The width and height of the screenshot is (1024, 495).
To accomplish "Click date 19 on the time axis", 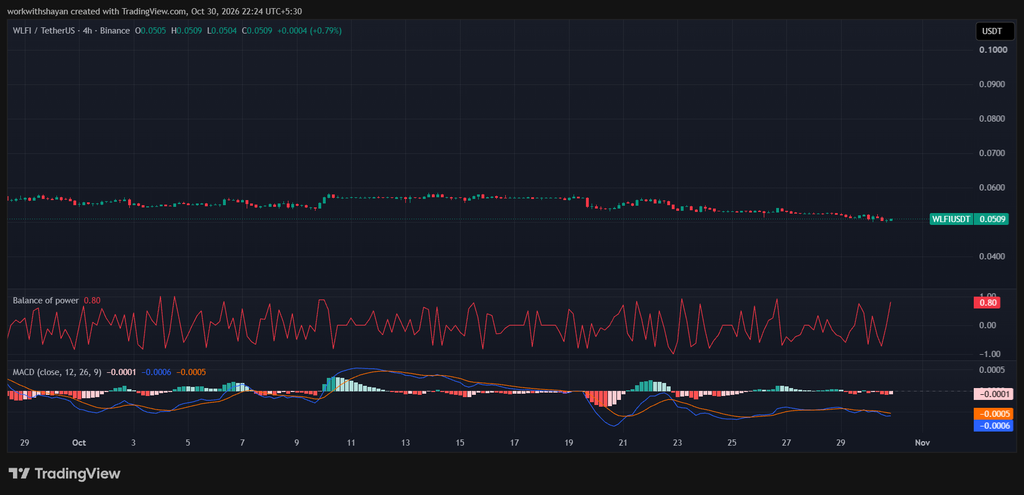I will click(x=569, y=443).
